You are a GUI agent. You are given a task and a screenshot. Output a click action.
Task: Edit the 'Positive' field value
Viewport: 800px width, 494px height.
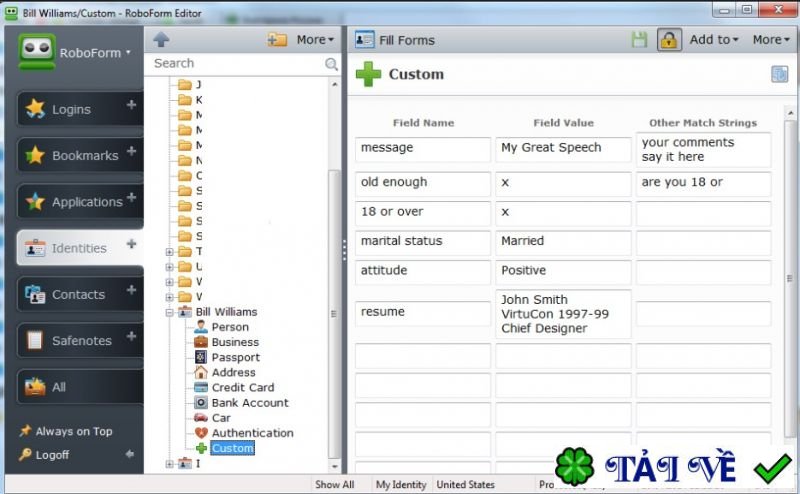[563, 273]
